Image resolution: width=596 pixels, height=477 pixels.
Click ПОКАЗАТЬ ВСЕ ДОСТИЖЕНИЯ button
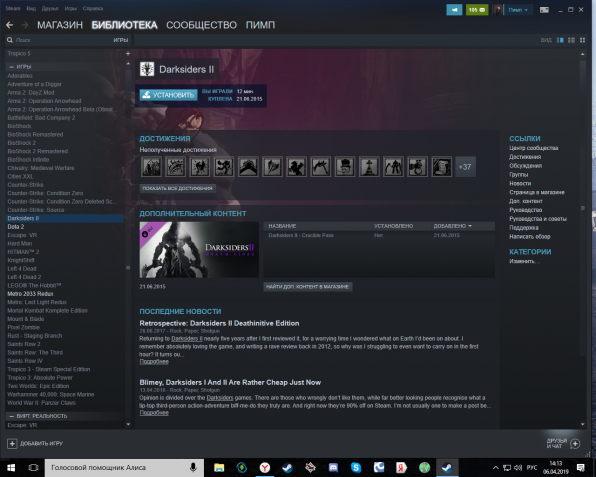click(x=177, y=189)
